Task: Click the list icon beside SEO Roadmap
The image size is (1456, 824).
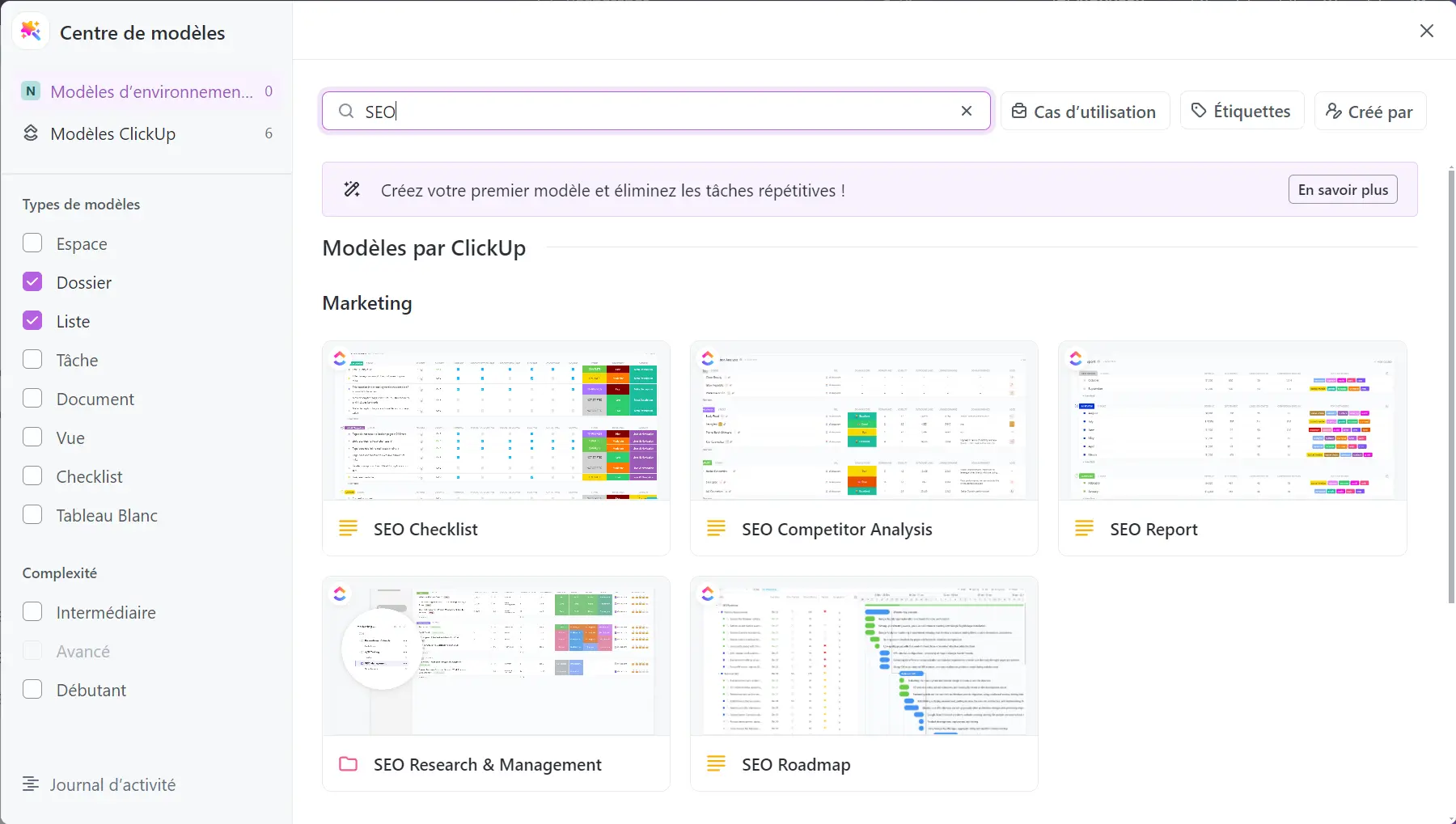Action: pos(716,764)
